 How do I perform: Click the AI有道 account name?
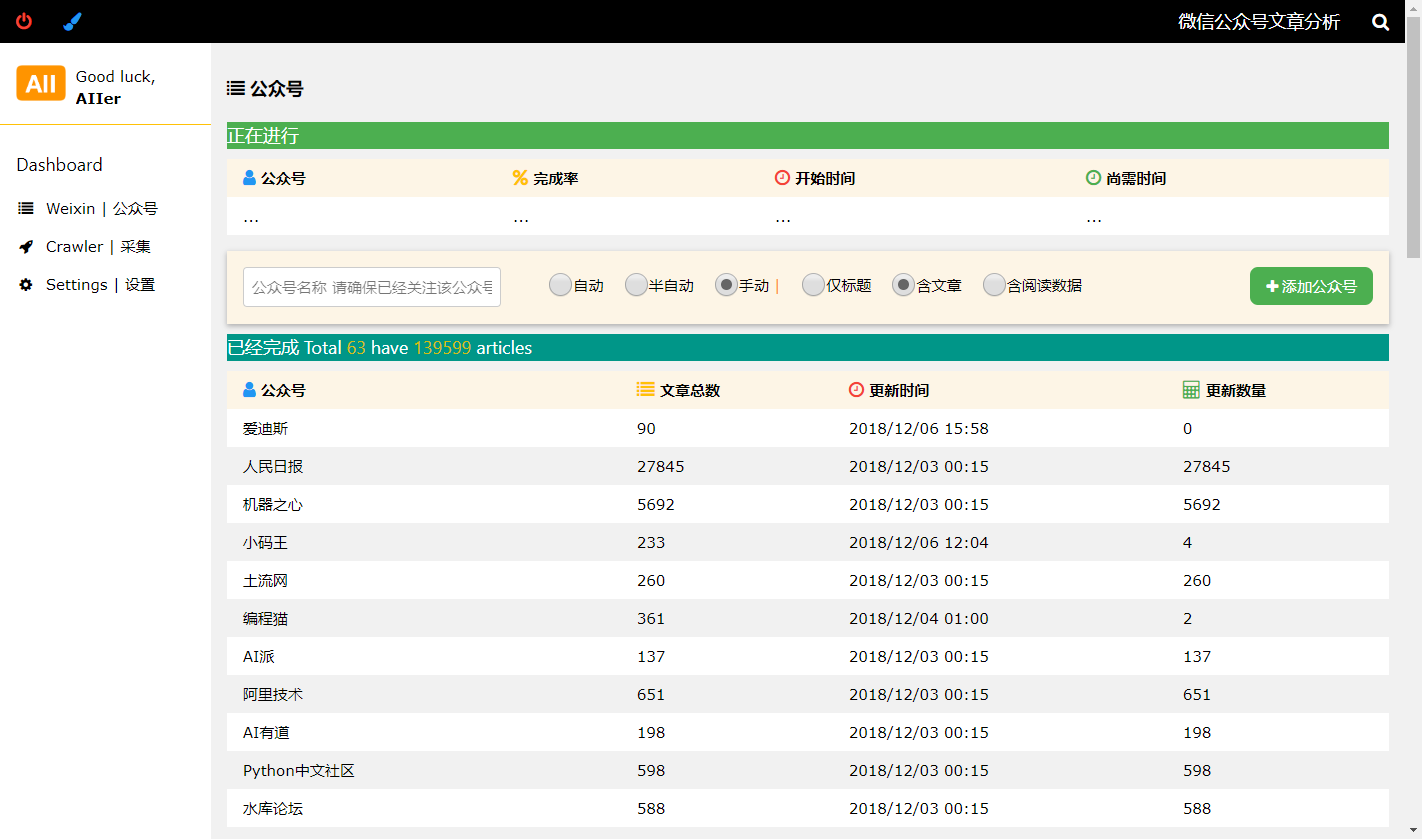pos(266,732)
